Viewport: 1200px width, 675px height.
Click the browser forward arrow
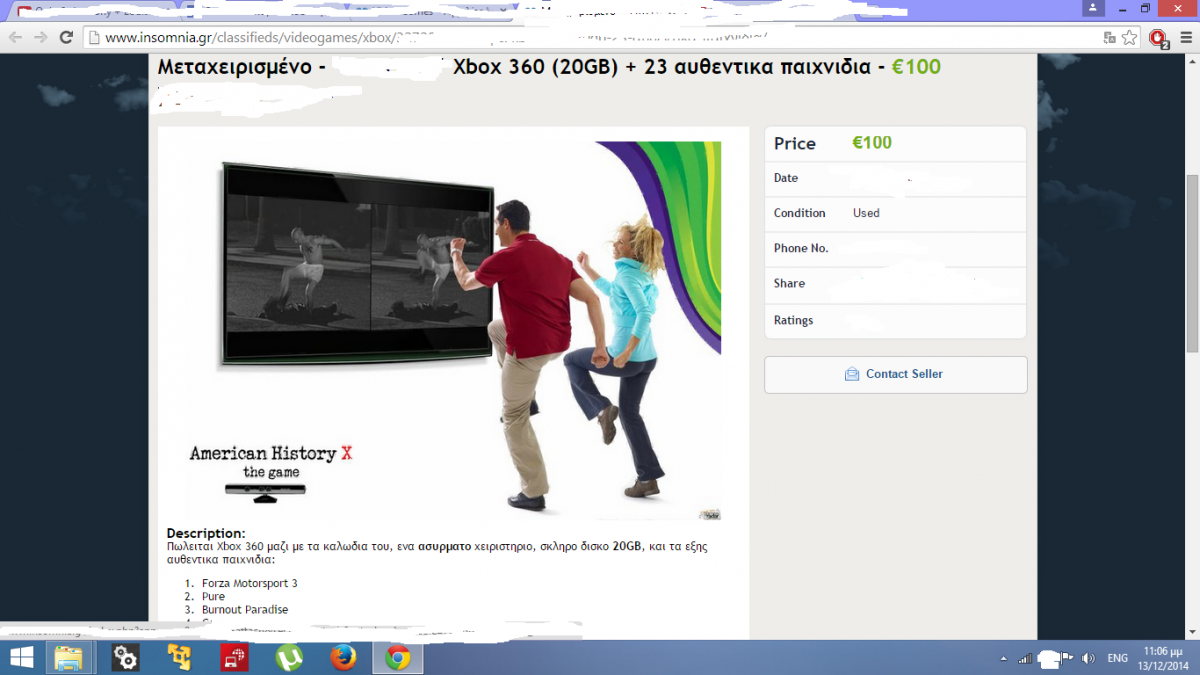pos(41,38)
